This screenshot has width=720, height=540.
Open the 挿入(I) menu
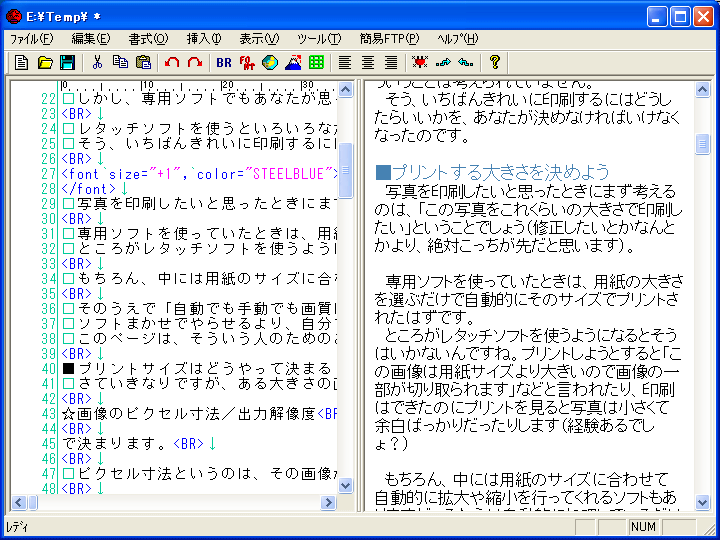(x=204, y=39)
